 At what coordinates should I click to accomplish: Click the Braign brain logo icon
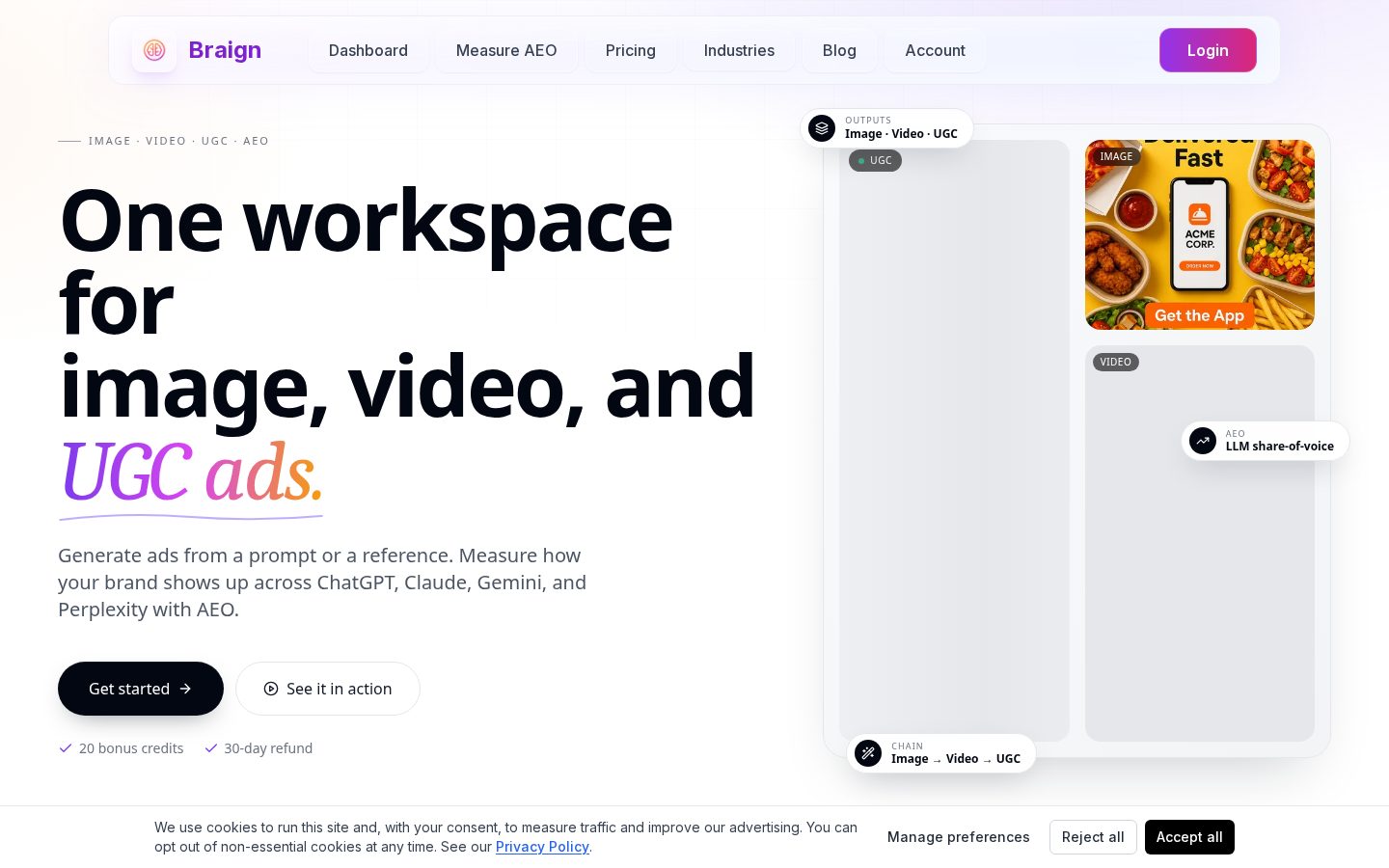tap(154, 50)
